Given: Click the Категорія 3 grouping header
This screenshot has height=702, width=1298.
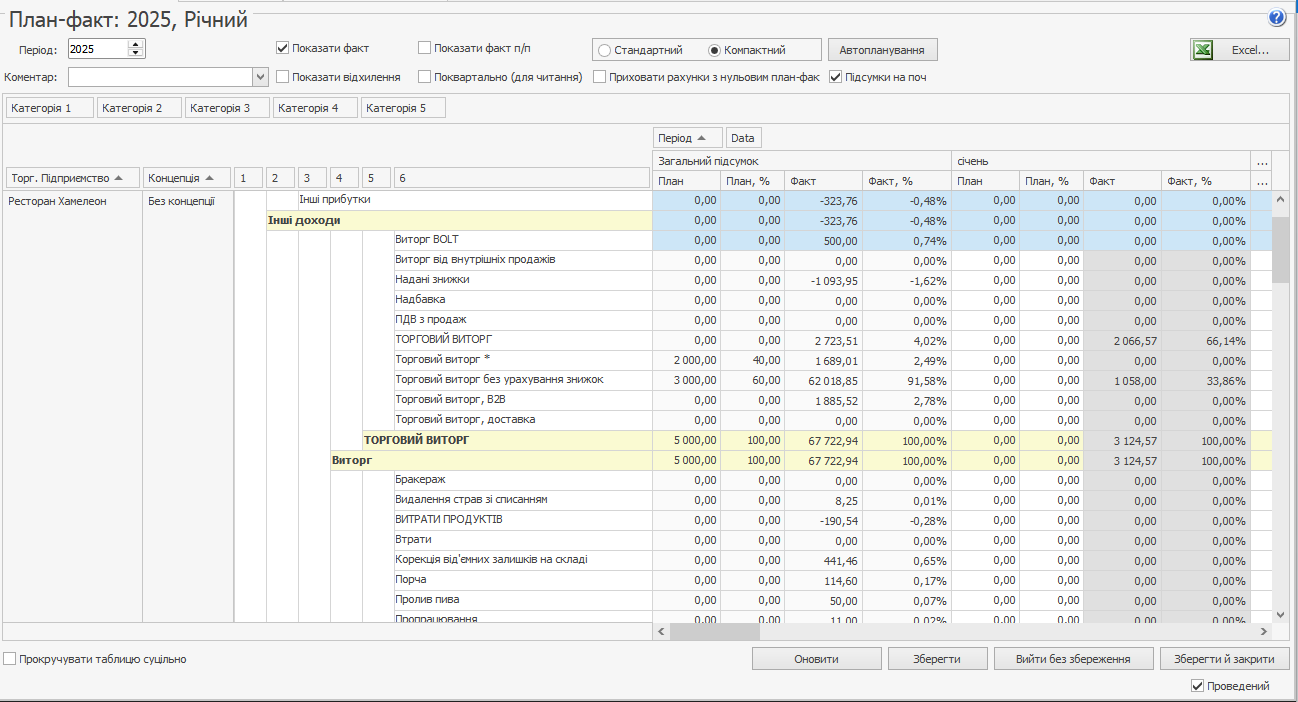Looking at the screenshot, I should click(227, 108).
